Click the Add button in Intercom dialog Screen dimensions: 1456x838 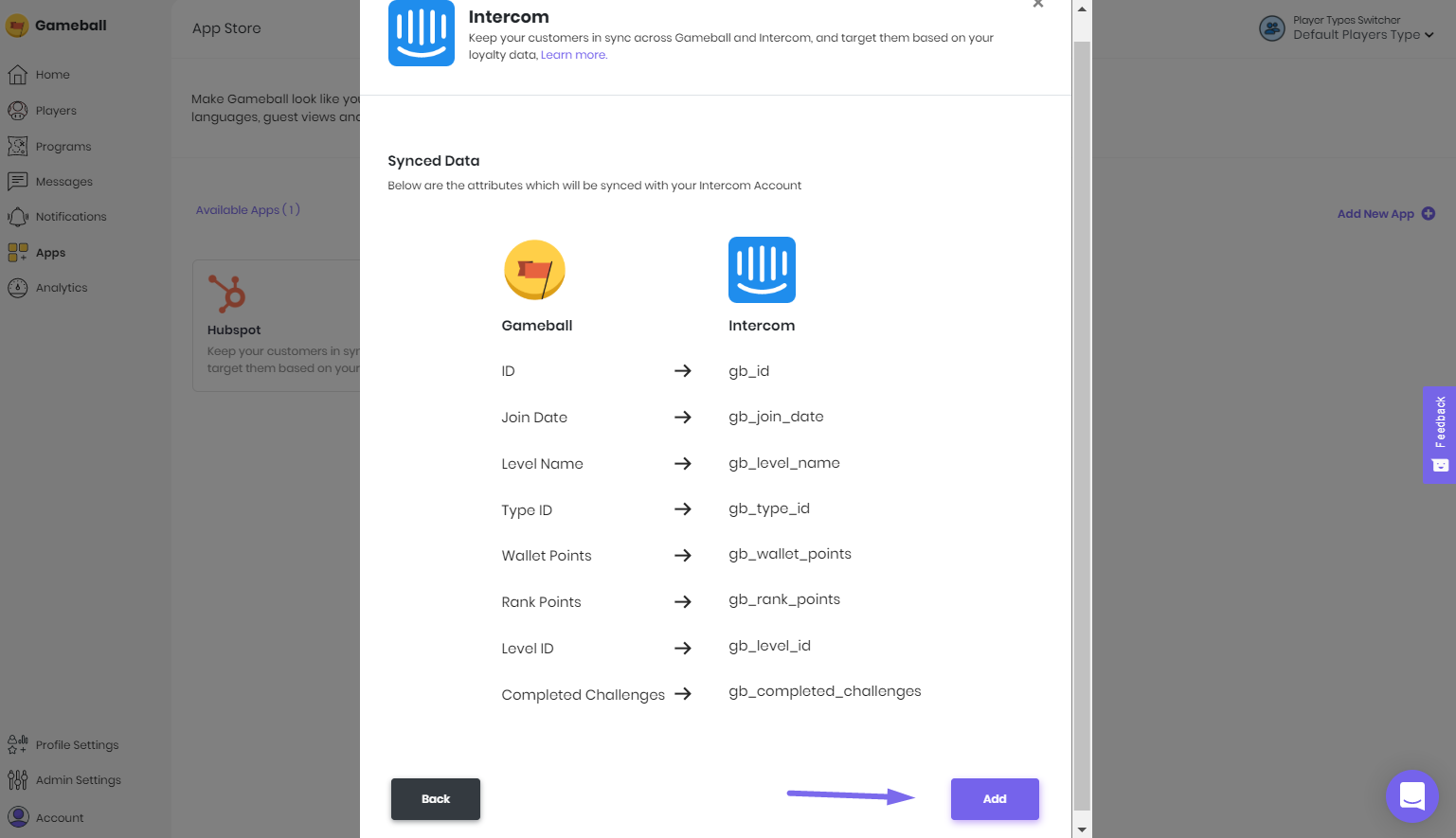[x=995, y=799]
